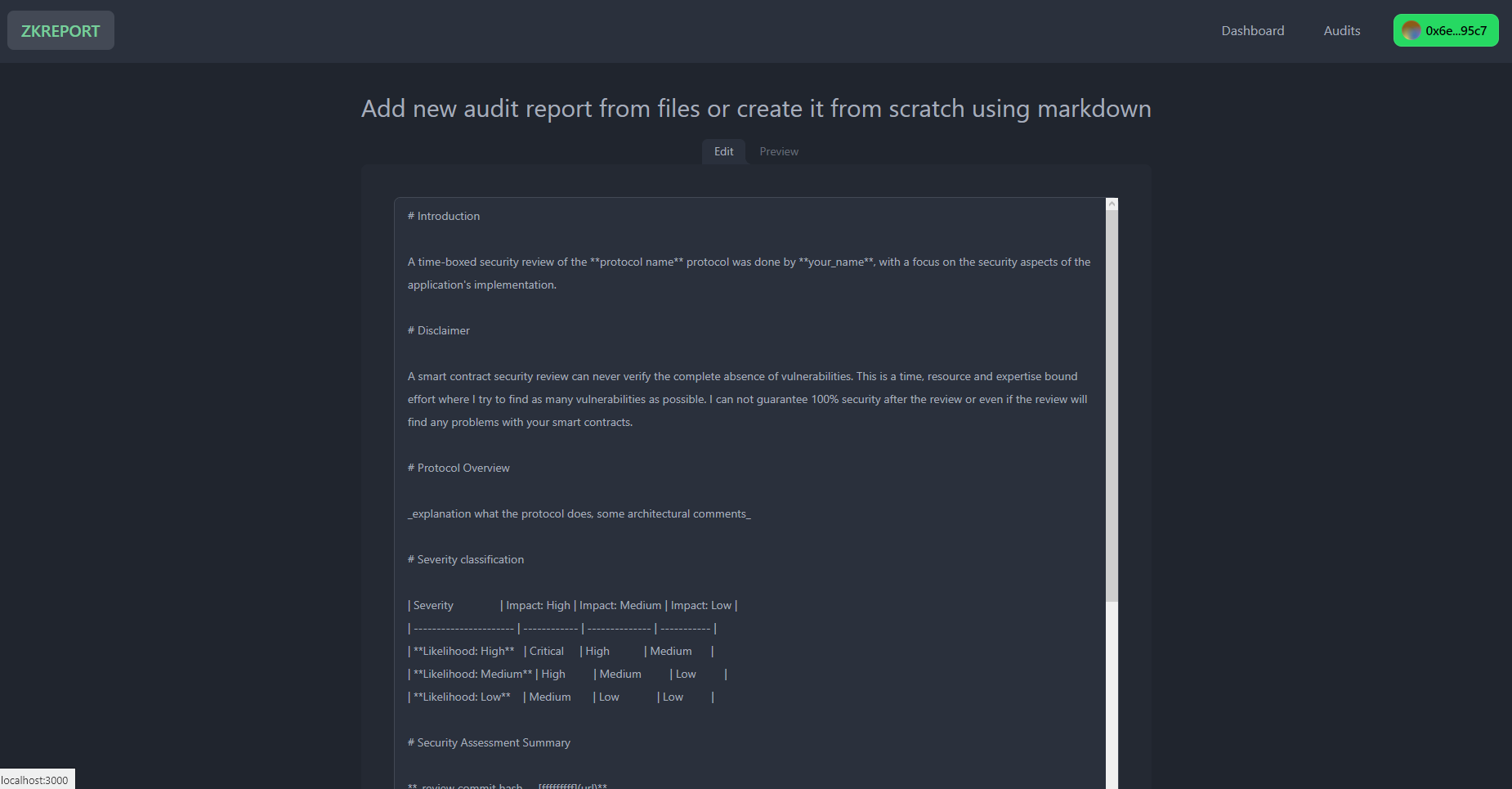
Task: Go to the Dashboard page
Action: point(1253,30)
